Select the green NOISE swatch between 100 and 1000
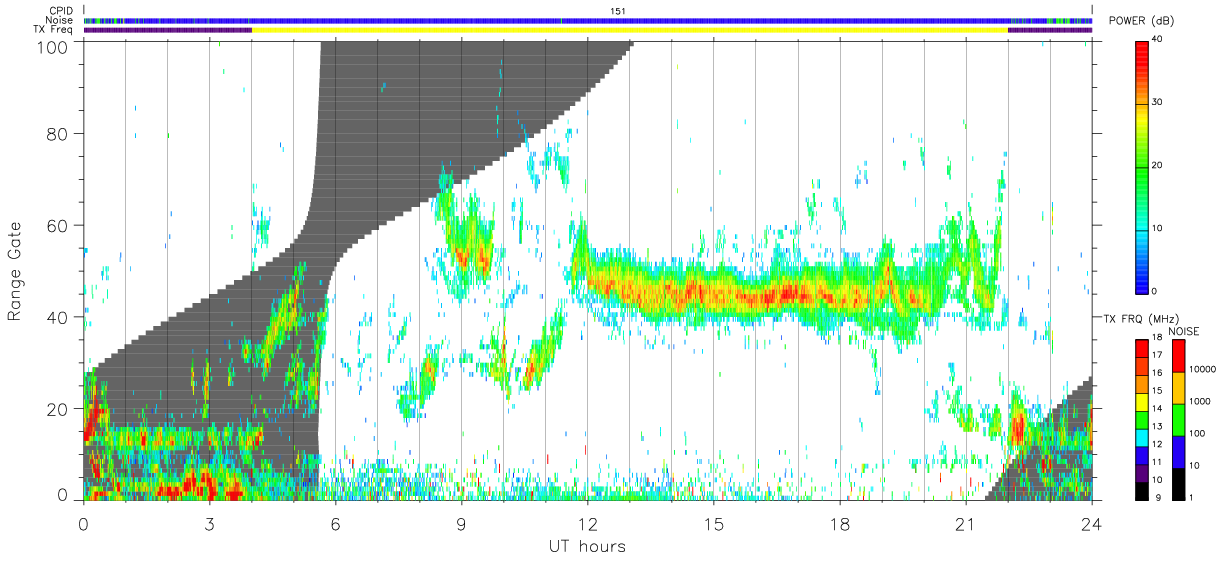 (1178, 420)
